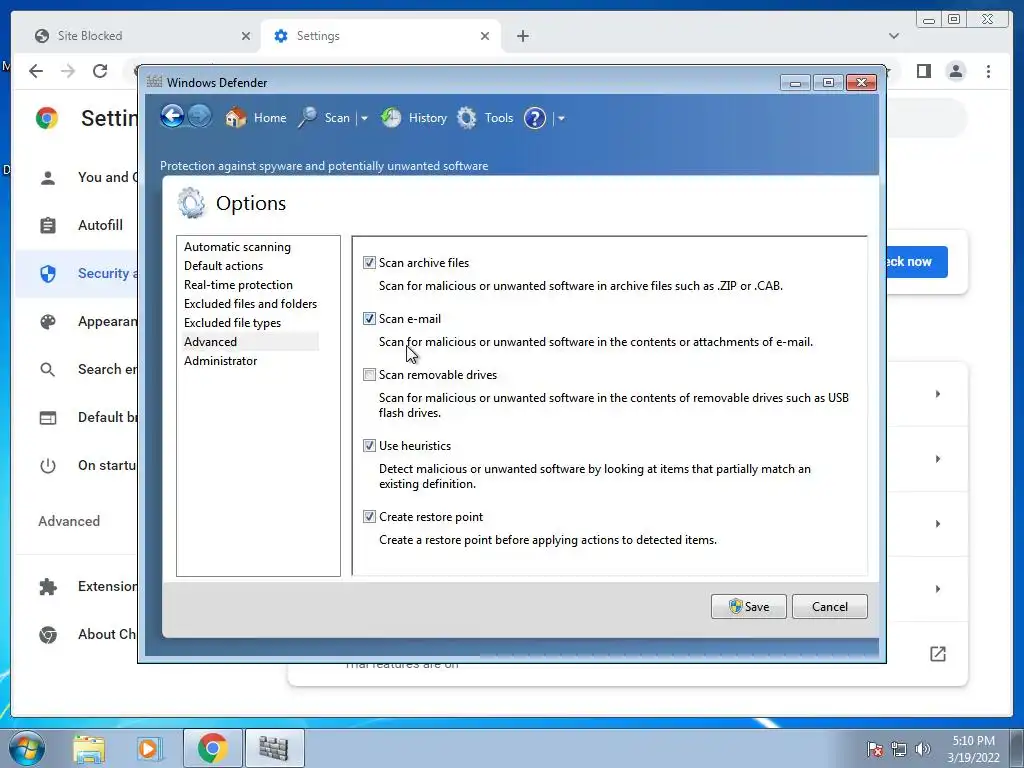Expand the Help options dropdown arrow
The height and width of the screenshot is (768, 1024).
pyautogui.click(x=561, y=118)
